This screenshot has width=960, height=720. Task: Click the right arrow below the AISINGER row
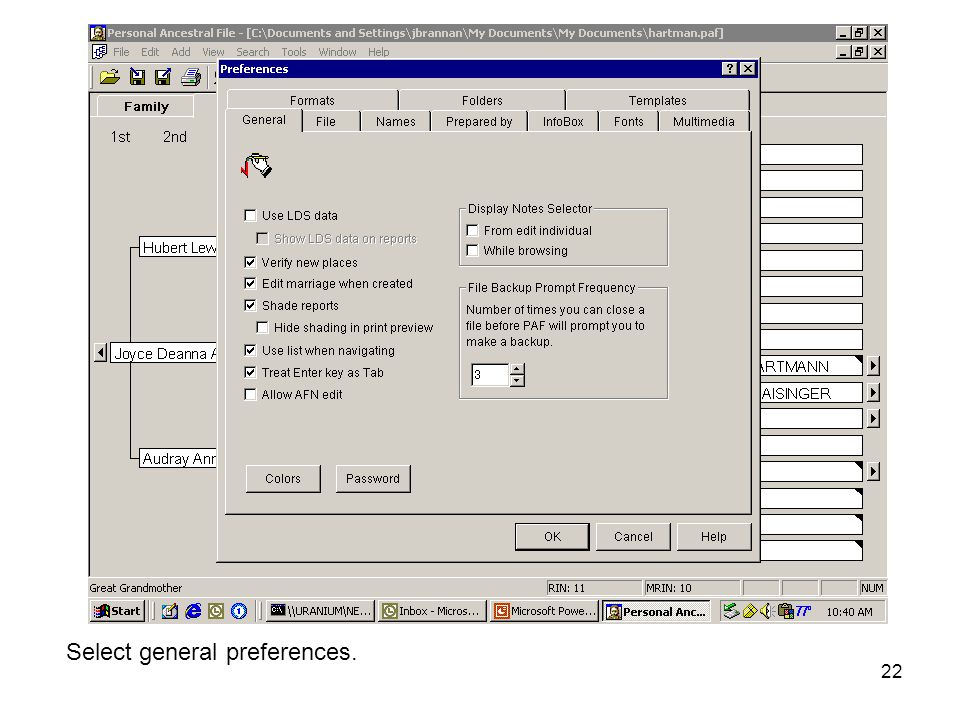click(874, 419)
